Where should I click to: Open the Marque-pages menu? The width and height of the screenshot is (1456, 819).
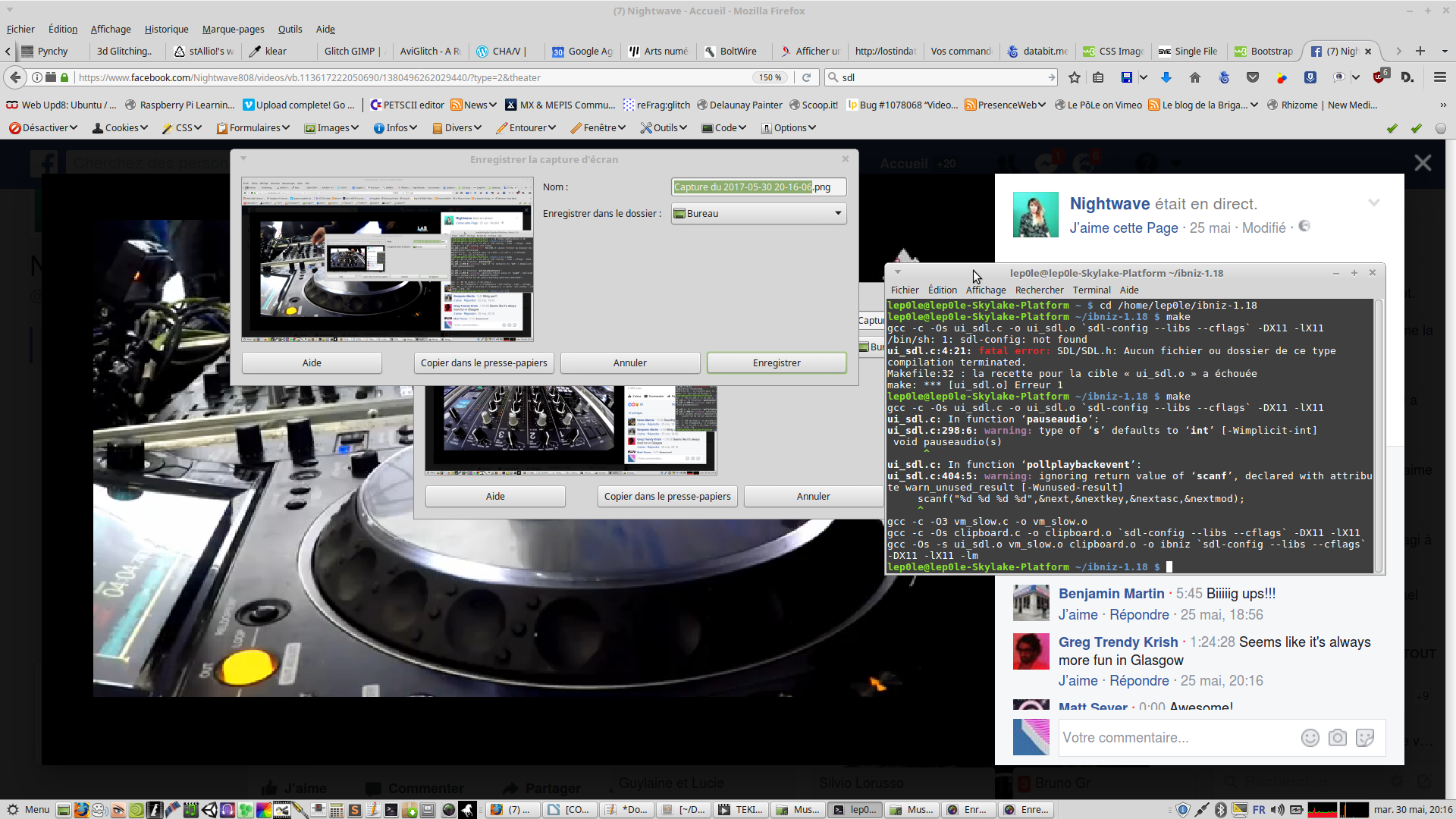tap(233, 30)
